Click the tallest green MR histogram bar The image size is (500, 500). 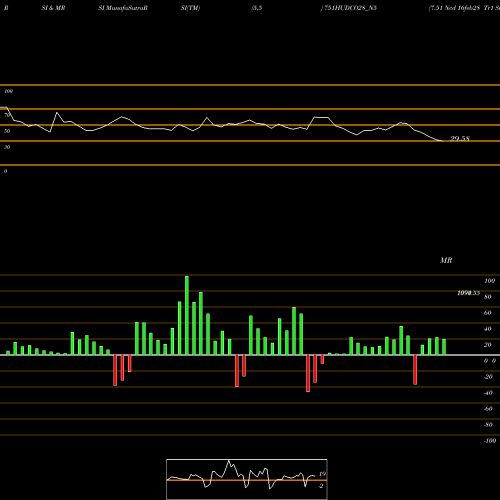187,315
